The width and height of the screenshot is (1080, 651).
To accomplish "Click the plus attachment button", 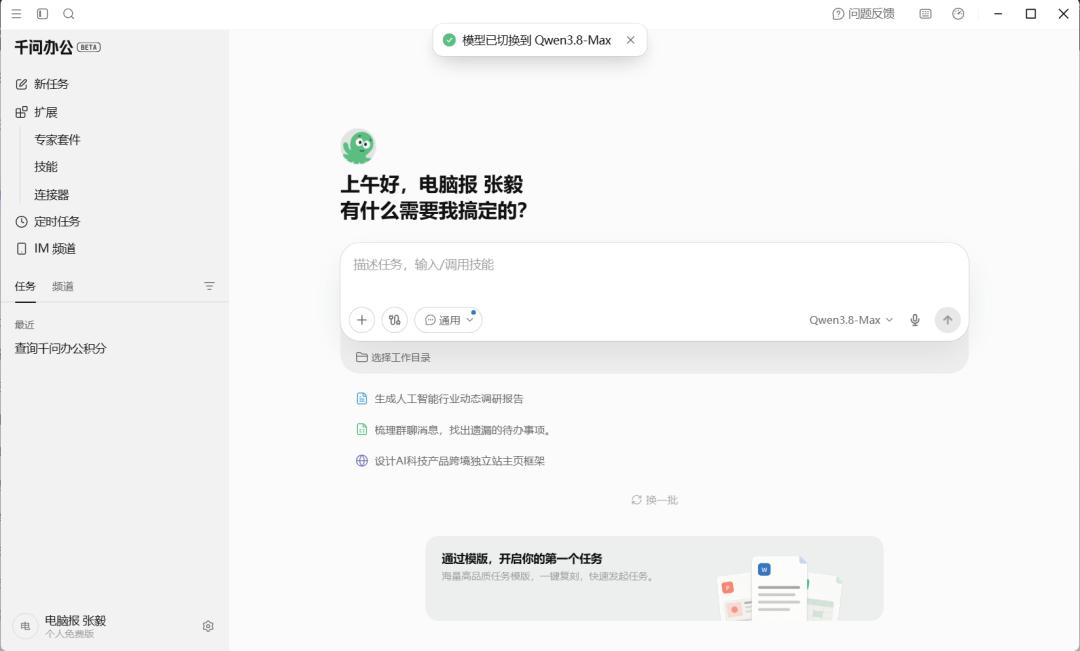I will 362,320.
